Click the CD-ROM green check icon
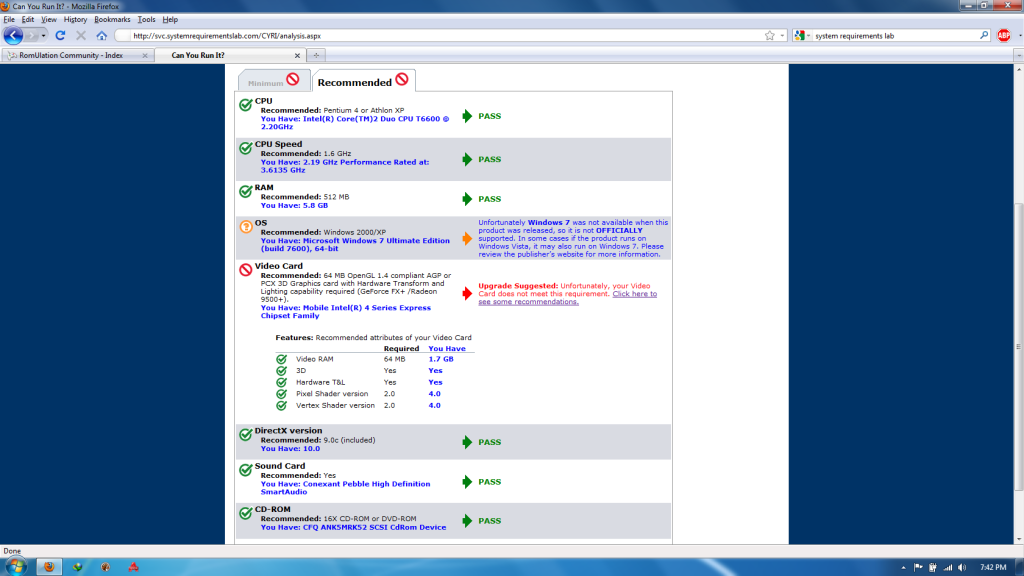This screenshot has width=1024, height=576. 246,513
